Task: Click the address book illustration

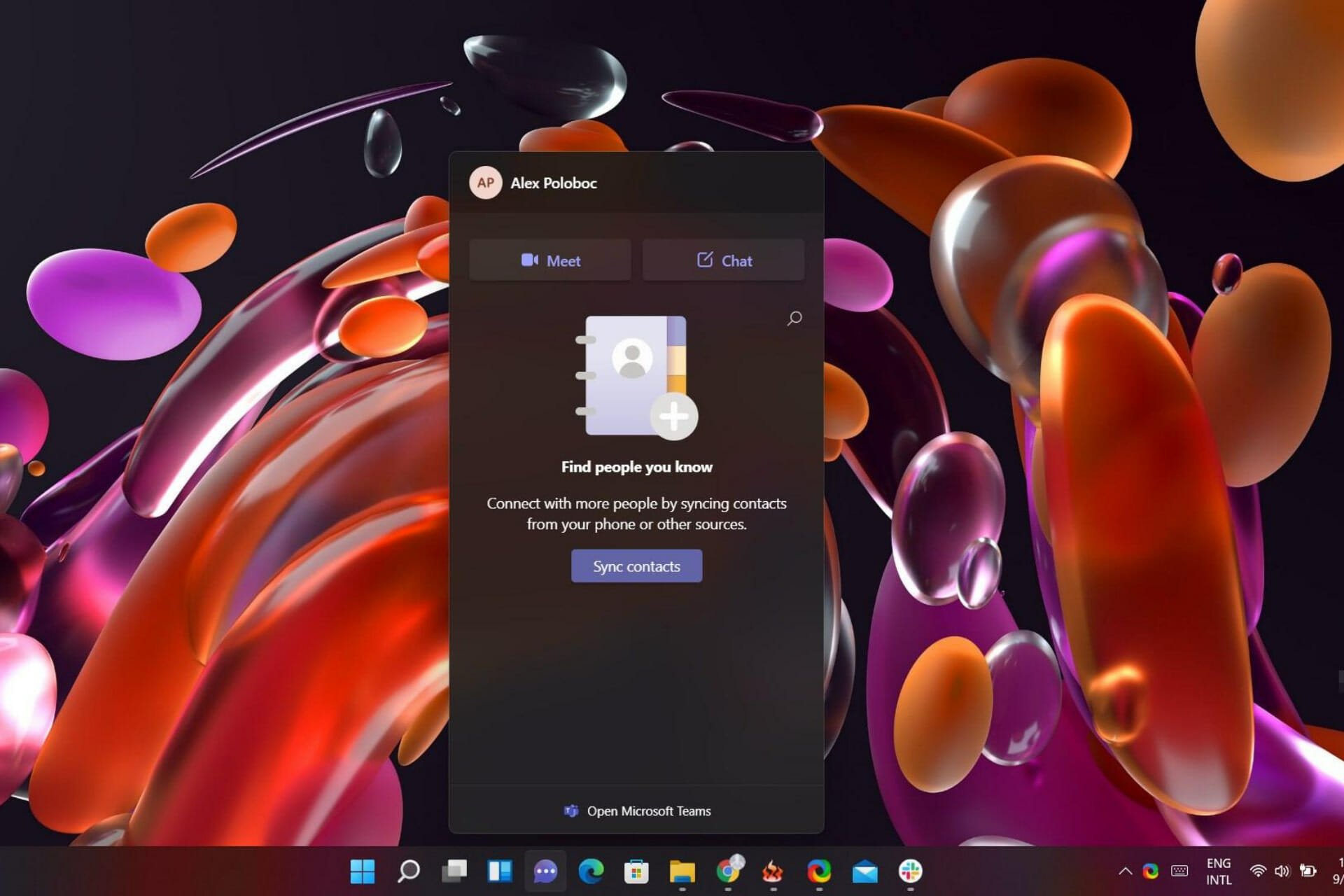Action: pyautogui.click(x=636, y=378)
